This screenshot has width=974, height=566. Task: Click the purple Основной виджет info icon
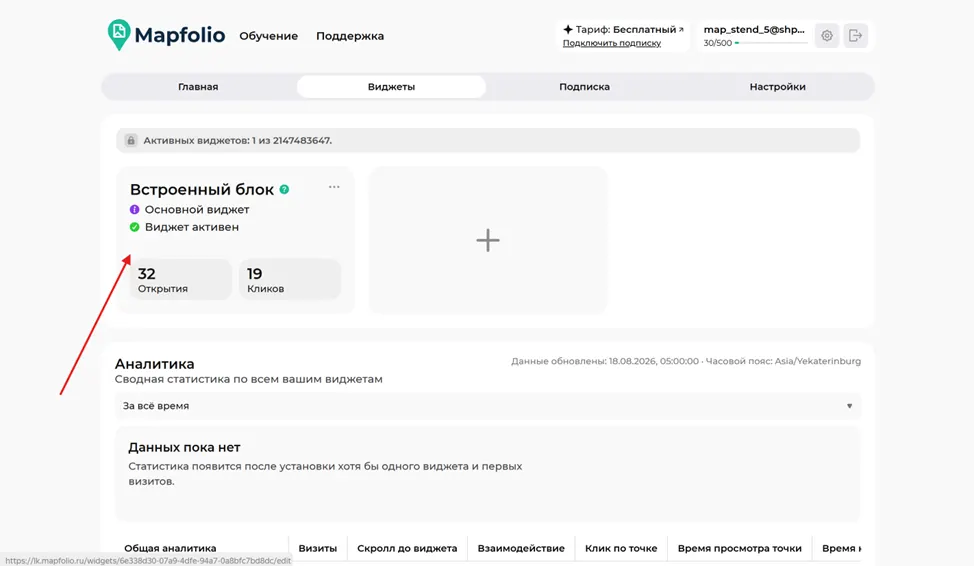point(134,209)
